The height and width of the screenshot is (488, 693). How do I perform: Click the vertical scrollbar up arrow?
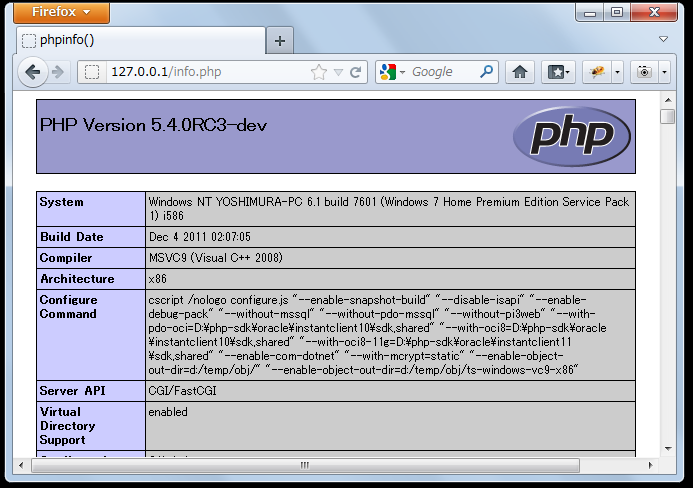(x=668, y=100)
